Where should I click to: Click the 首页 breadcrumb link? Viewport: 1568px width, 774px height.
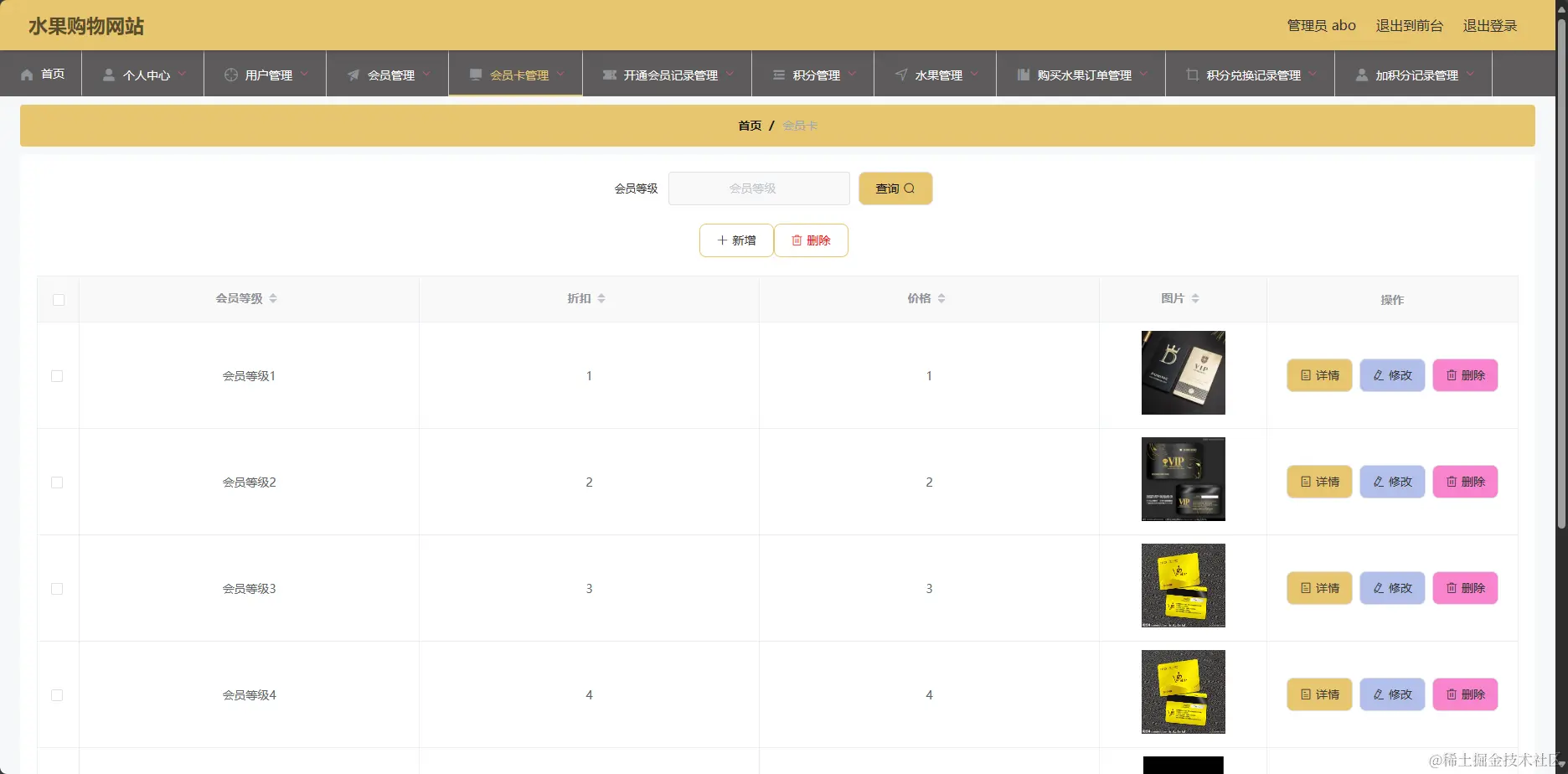coord(750,126)
